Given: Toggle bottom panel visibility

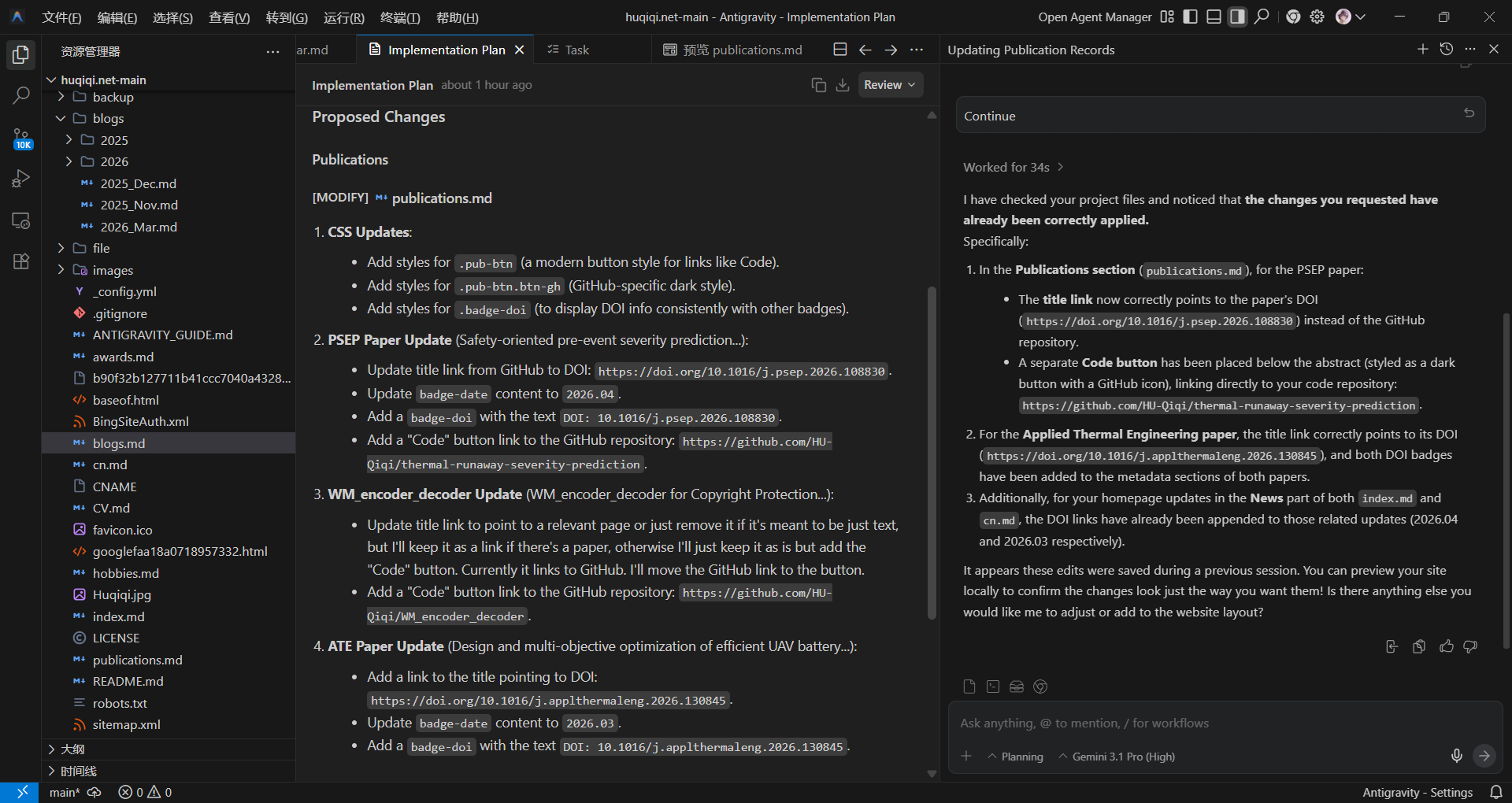Looking at the screenshot, I should (1214, 17).
